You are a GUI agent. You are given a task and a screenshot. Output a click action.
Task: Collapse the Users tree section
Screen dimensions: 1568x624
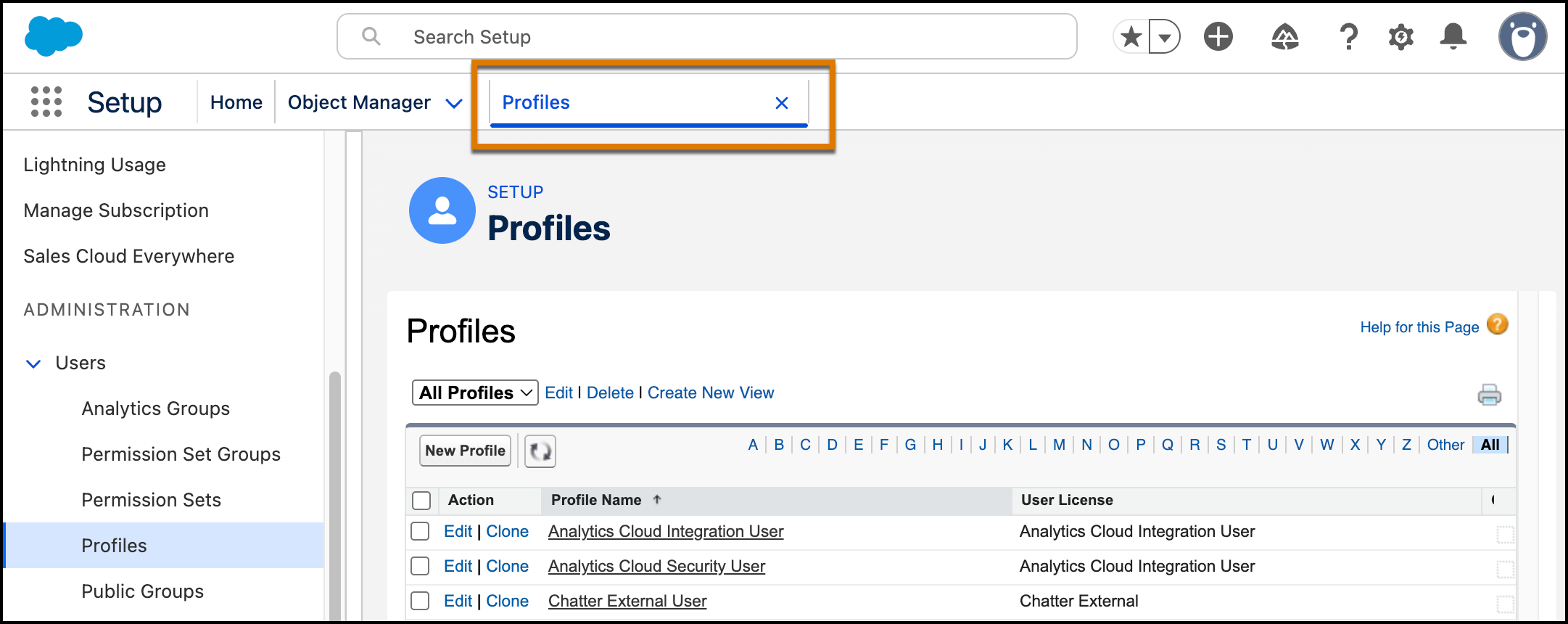pyautogui.click(x=33, y=364)
